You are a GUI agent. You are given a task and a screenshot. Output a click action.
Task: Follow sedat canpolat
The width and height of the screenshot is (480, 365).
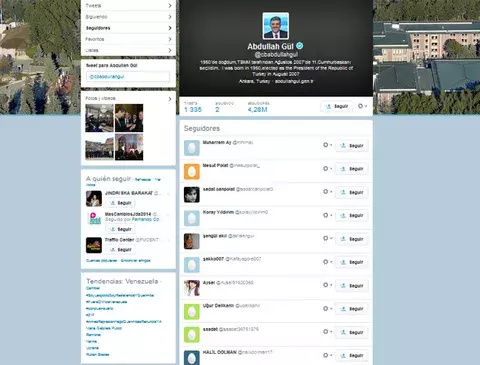tap(352, 192)
